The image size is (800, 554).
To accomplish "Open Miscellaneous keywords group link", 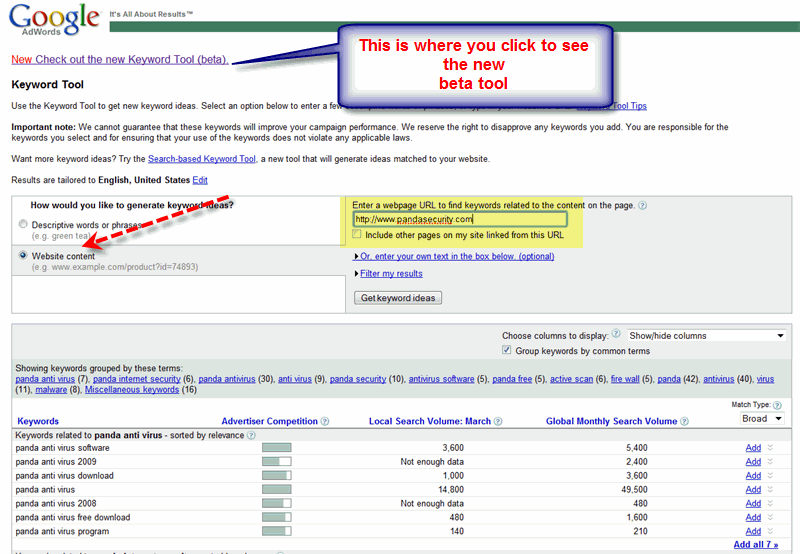I will [x=132, y=390].
